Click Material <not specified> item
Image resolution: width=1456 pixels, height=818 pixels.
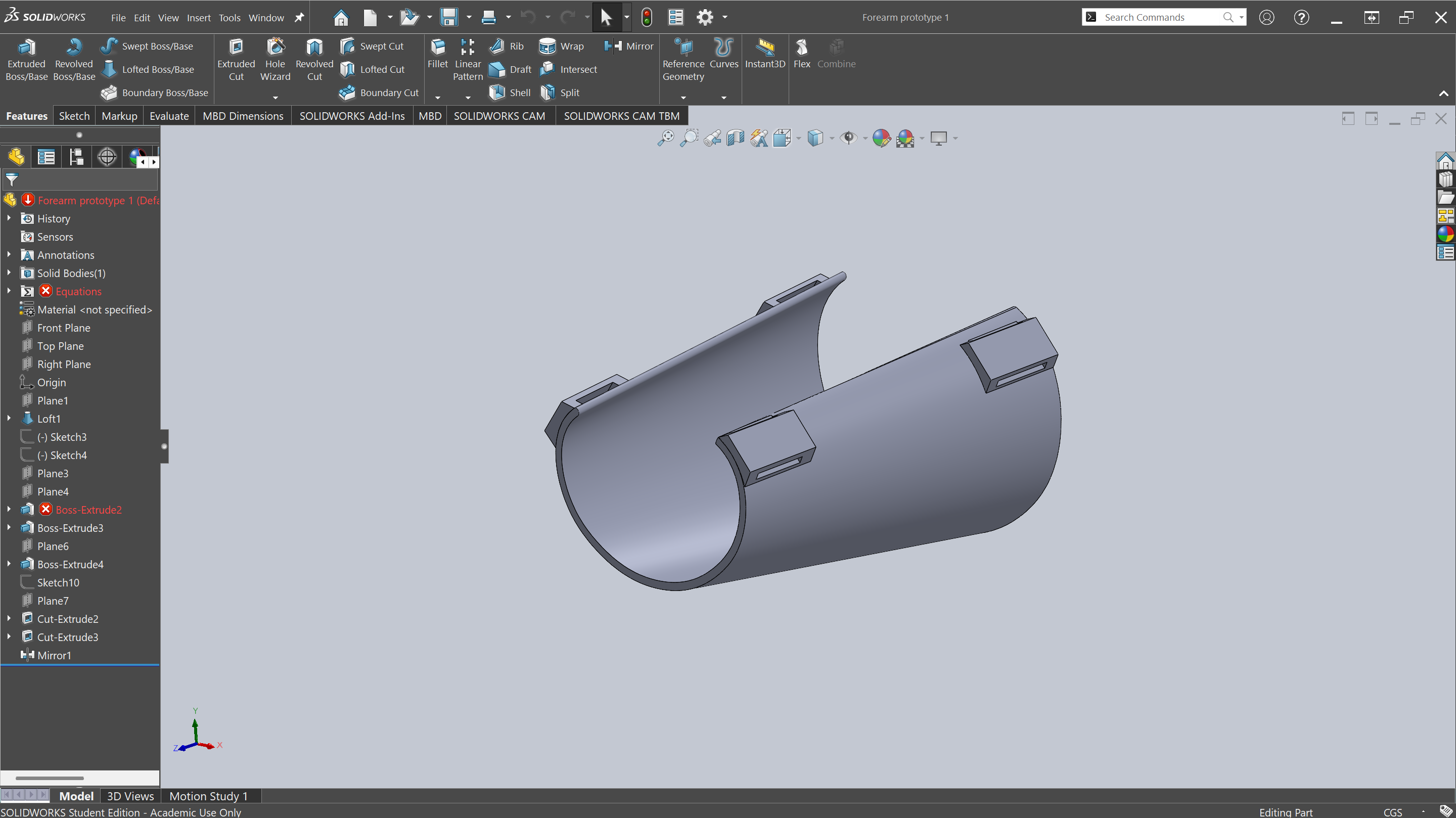95,310
